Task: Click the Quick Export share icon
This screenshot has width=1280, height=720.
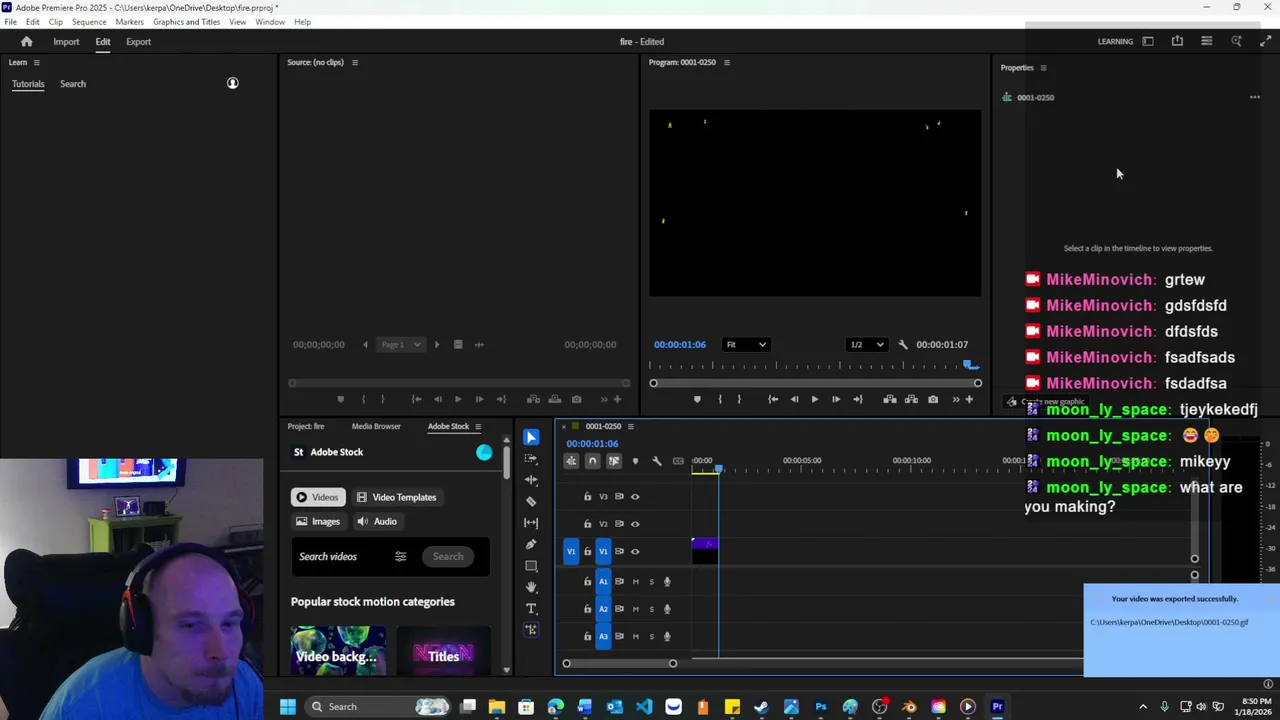Action: 1177,41
